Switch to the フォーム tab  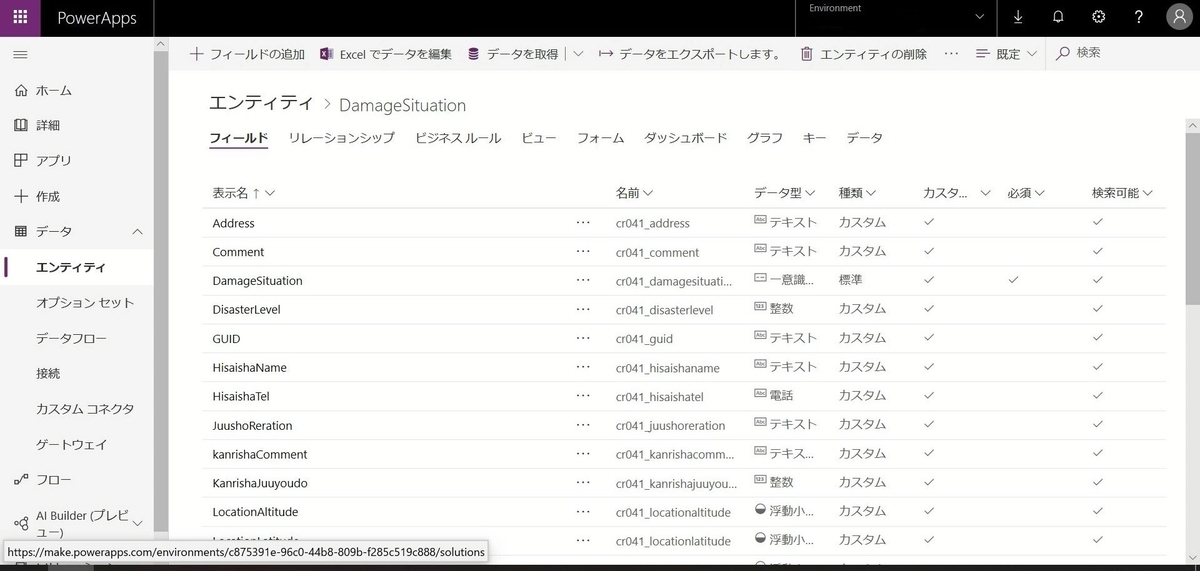point(600,138)
